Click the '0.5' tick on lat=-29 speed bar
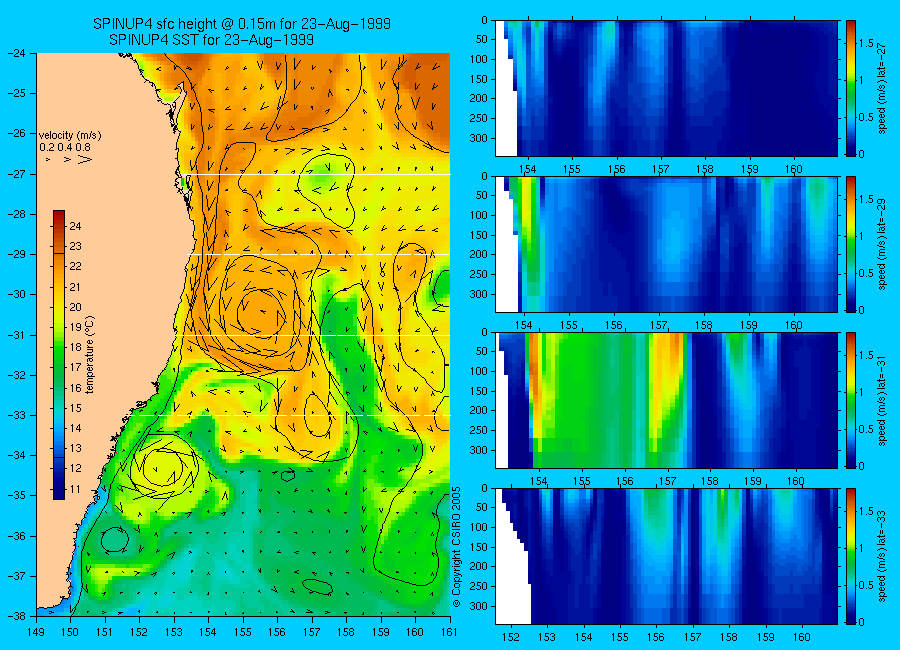This screenshot has height=650, width=900. point(866,273)
